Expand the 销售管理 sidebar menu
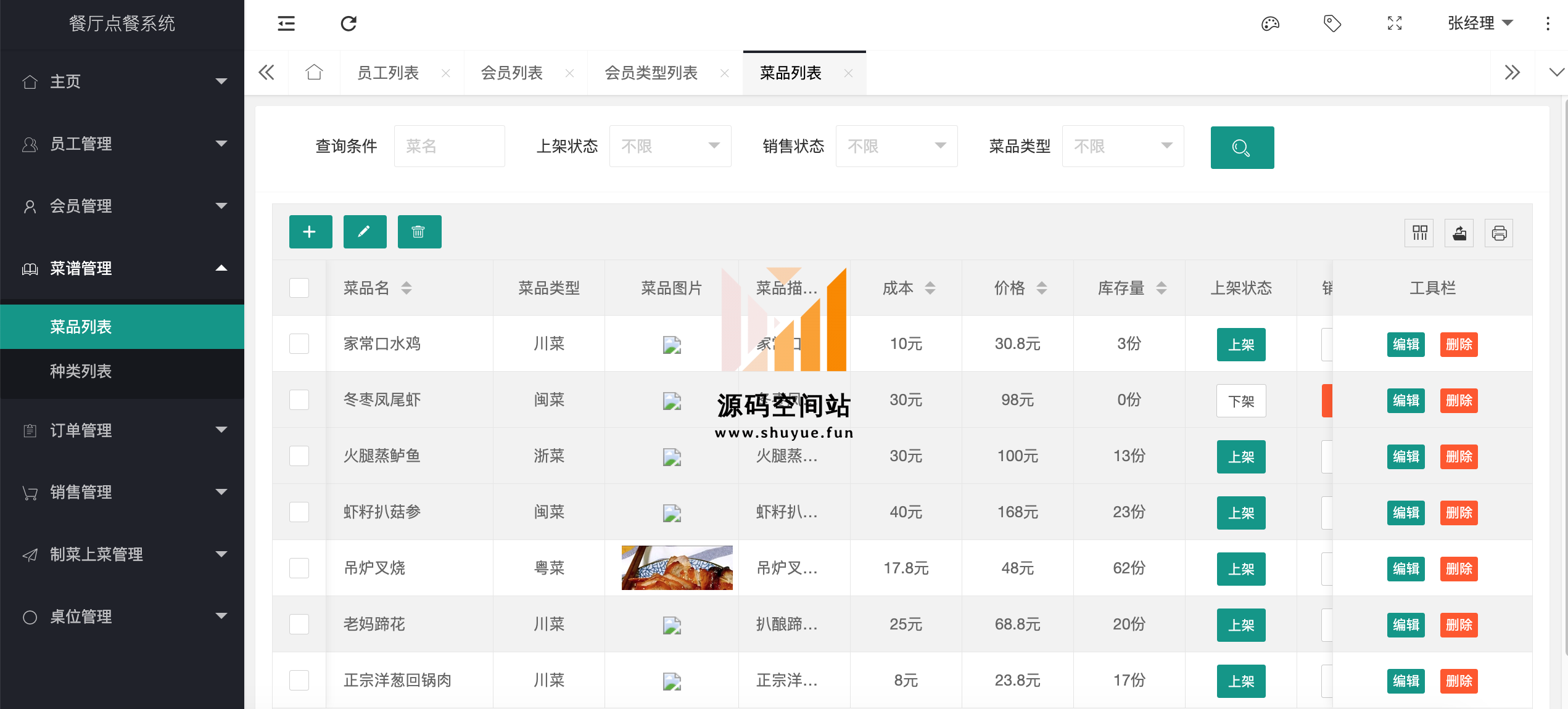The height and width of the screenshot is (709, 1568). tap(122, 492)
